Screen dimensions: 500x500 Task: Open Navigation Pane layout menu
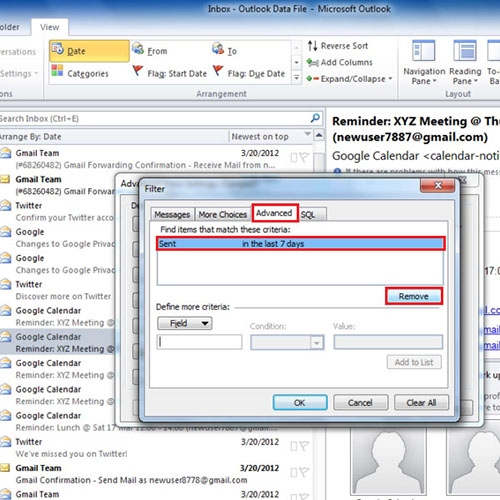[x=424, y=63]
